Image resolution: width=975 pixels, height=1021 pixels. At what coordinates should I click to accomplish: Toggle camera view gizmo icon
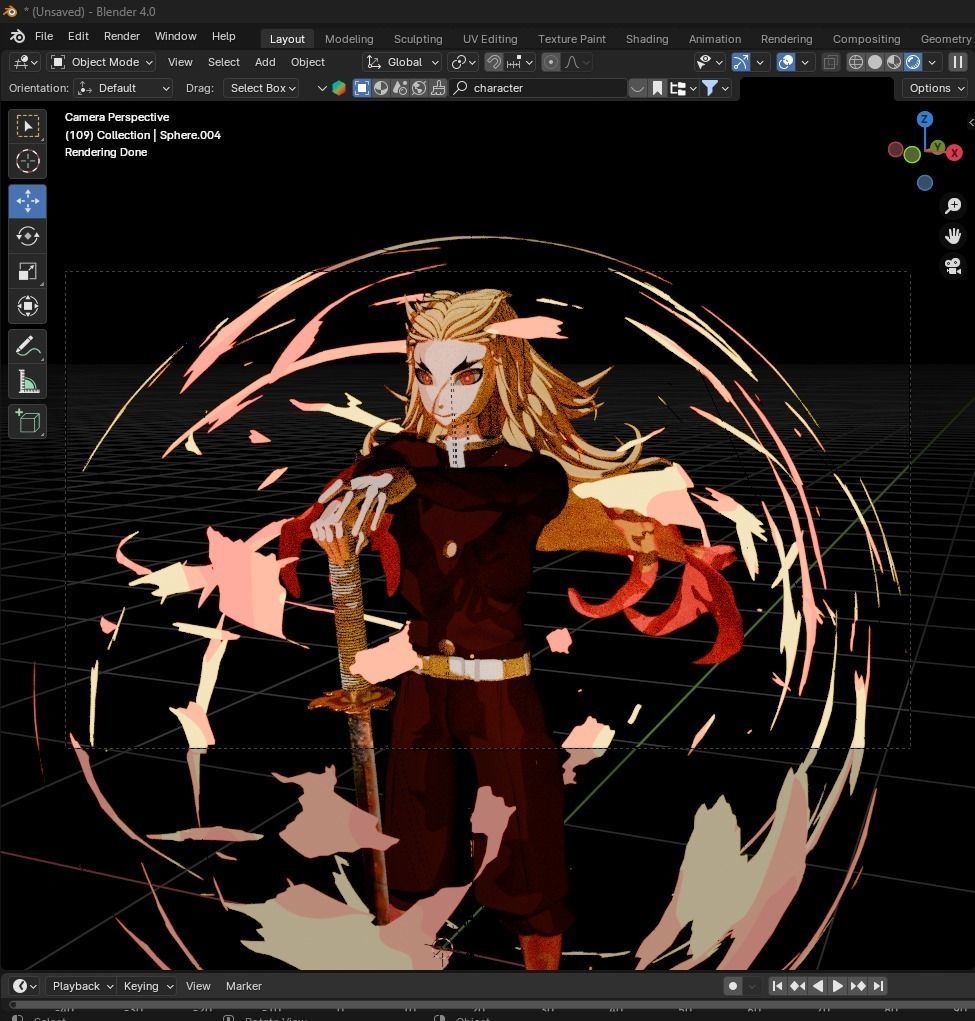[953, 266]
